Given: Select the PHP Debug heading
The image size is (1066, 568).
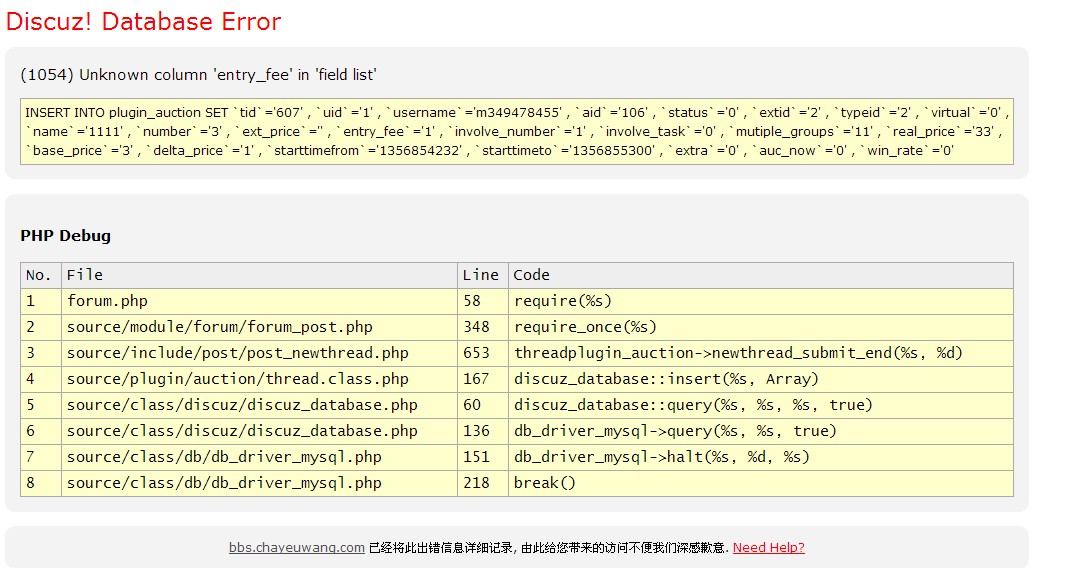Looking at the screenshot, I should pos(65,235).
